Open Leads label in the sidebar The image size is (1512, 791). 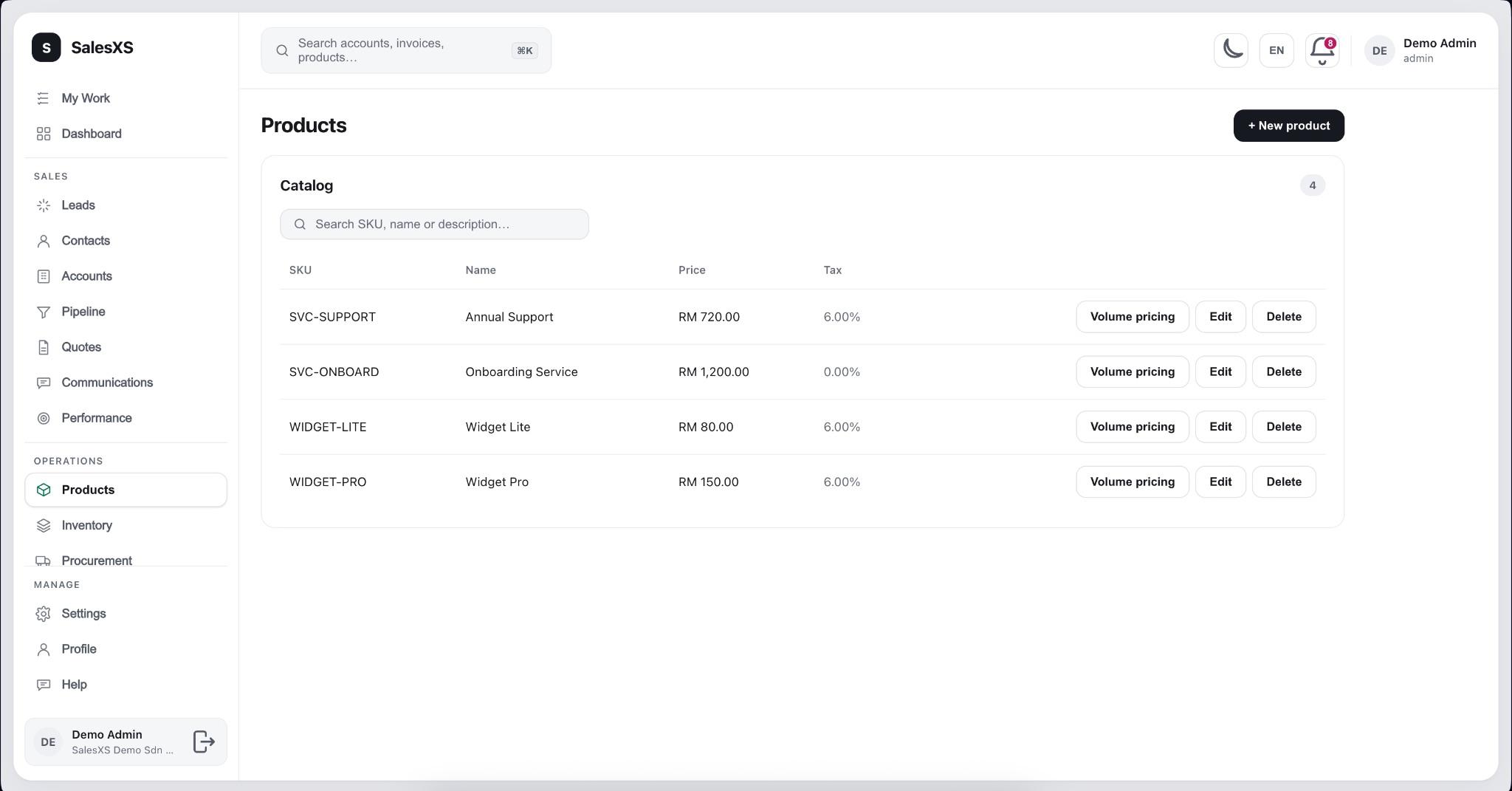(78, 205)
